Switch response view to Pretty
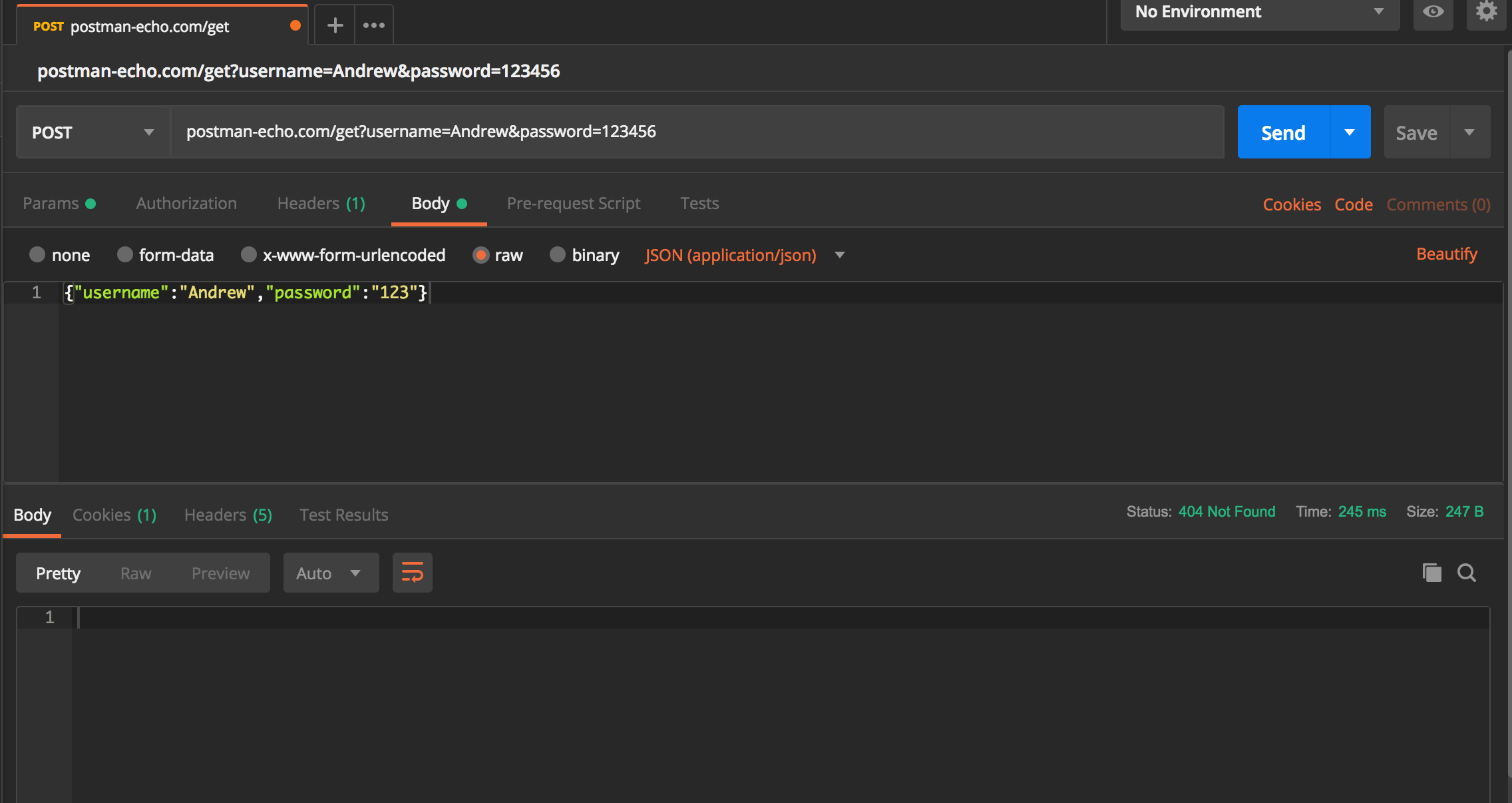Image resolution: width=1512 pixels, height=803 pixels. tap(58, 573)
